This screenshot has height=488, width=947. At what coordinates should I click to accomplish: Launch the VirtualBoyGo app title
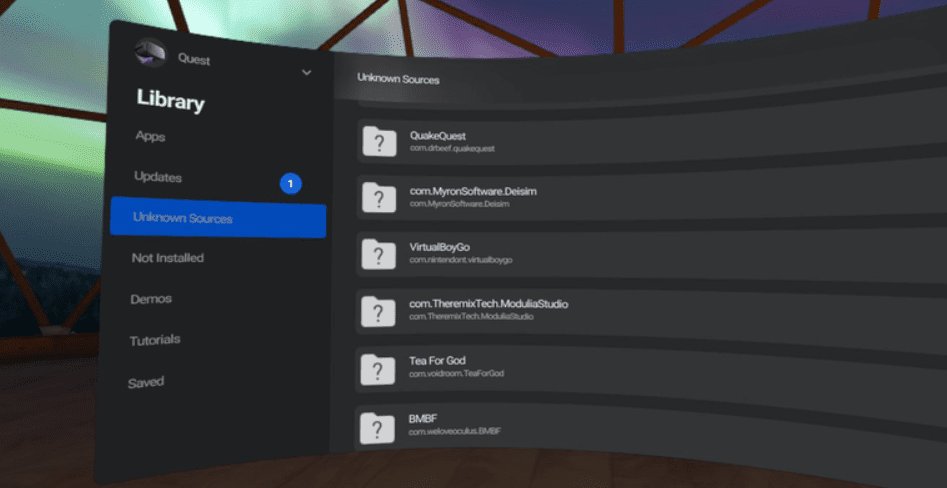[439, 247]
